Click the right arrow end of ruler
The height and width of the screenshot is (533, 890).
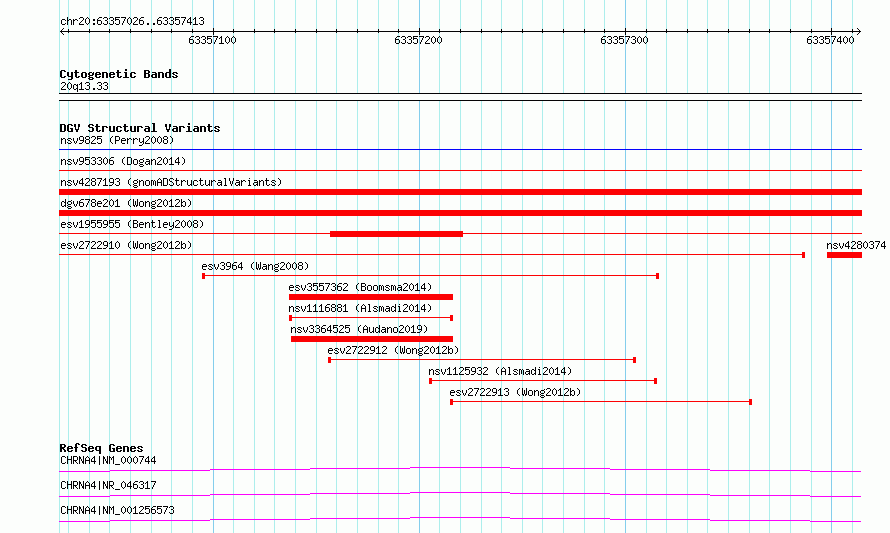[858, 31]
